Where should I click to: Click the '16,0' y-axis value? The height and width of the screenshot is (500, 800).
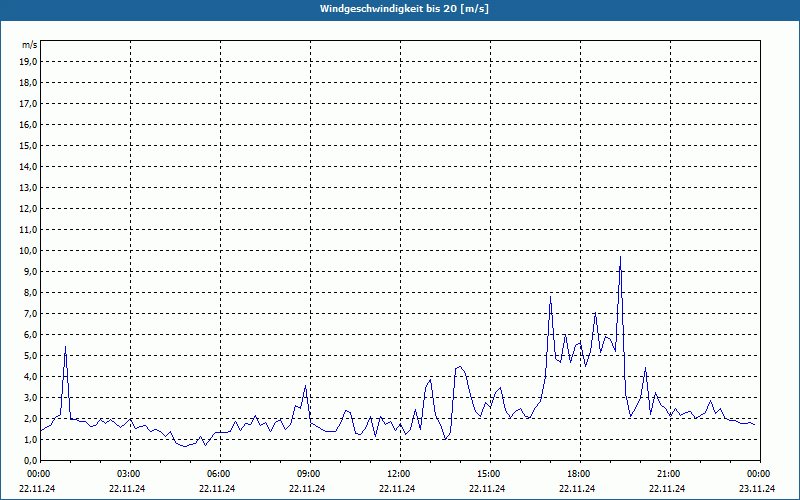pyautogui.click(x=28, y=124)
